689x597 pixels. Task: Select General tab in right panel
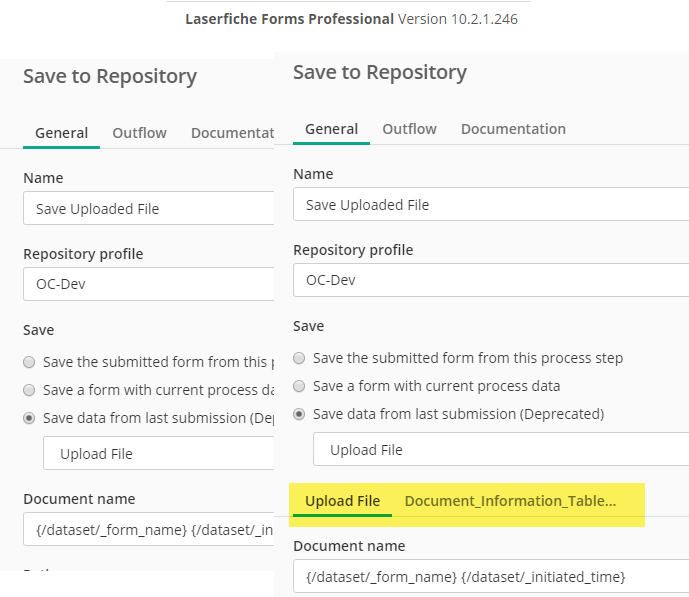click(331, 129)
